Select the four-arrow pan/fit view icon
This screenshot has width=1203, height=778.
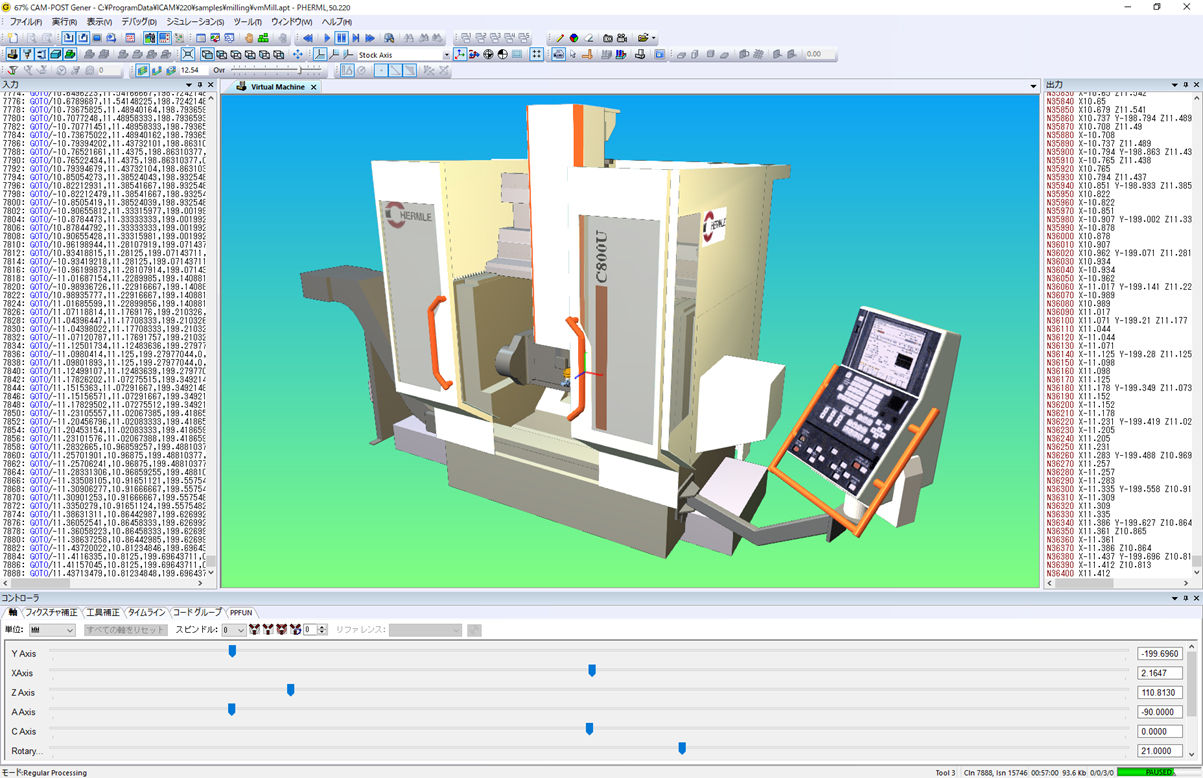pos(298,54)
